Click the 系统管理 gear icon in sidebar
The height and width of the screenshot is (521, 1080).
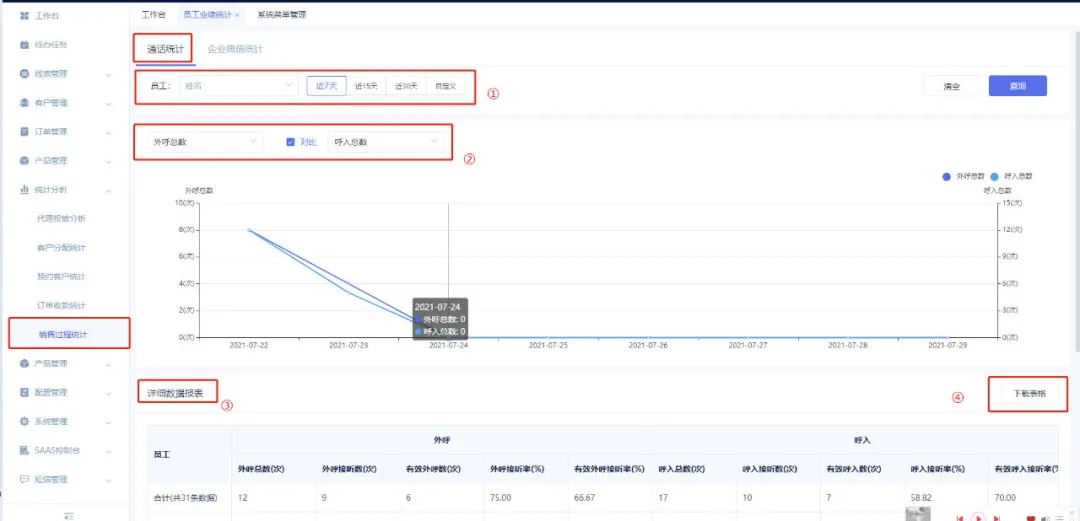pyautogui.click(x=24, y=422)
